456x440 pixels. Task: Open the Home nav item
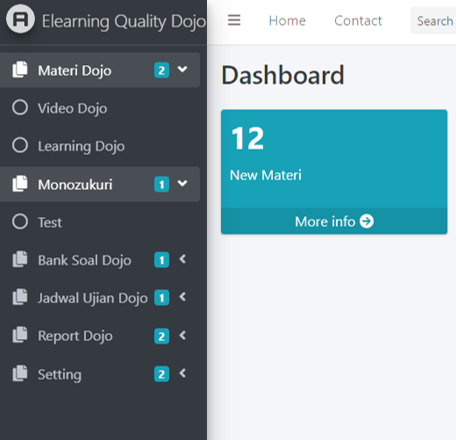[287, 21]
